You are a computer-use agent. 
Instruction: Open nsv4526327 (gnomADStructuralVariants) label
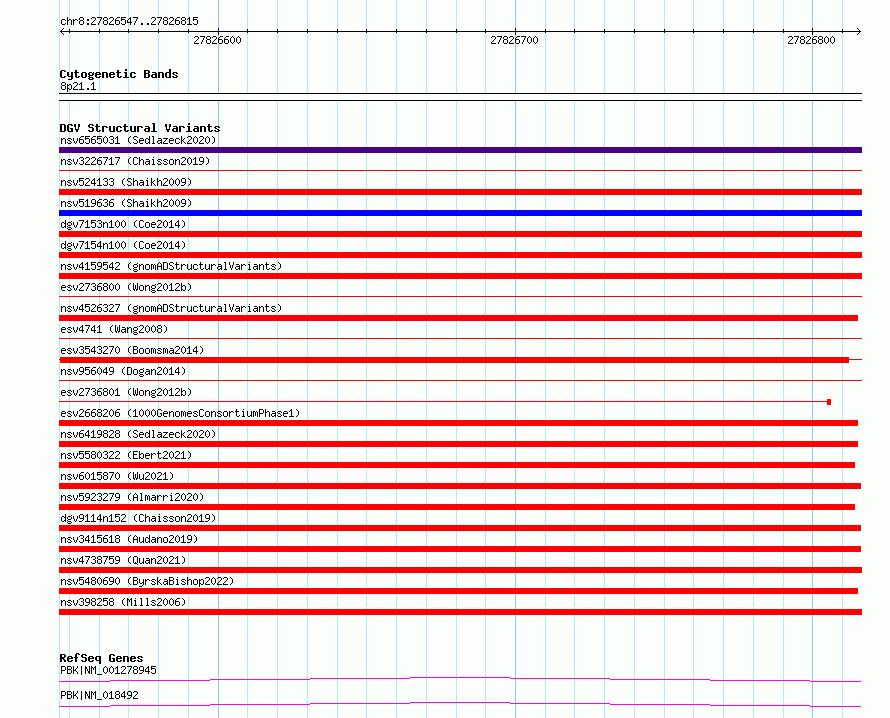coord(171,308)
